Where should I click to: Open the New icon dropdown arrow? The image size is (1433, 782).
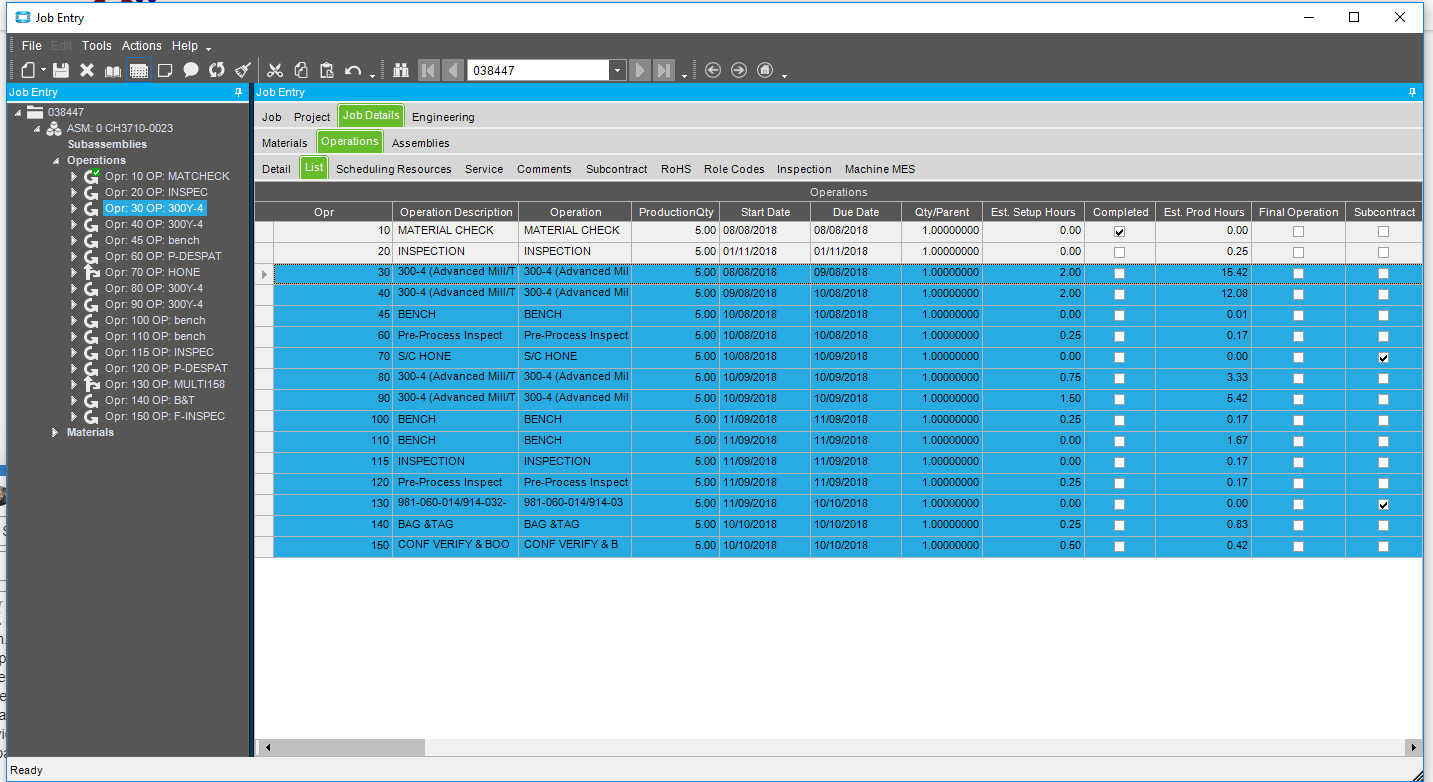click(x=43, y=71)
